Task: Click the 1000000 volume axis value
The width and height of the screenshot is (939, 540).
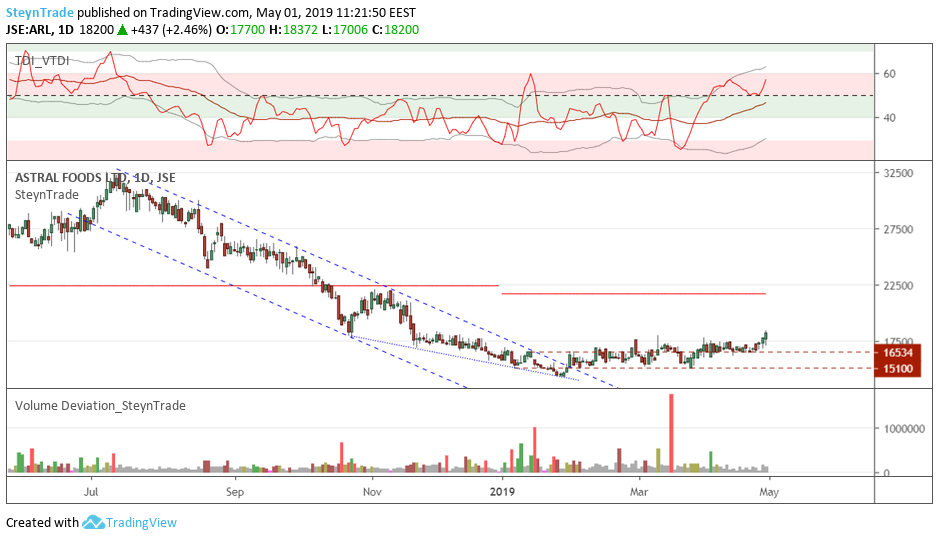Action: (x=904, y=429)
